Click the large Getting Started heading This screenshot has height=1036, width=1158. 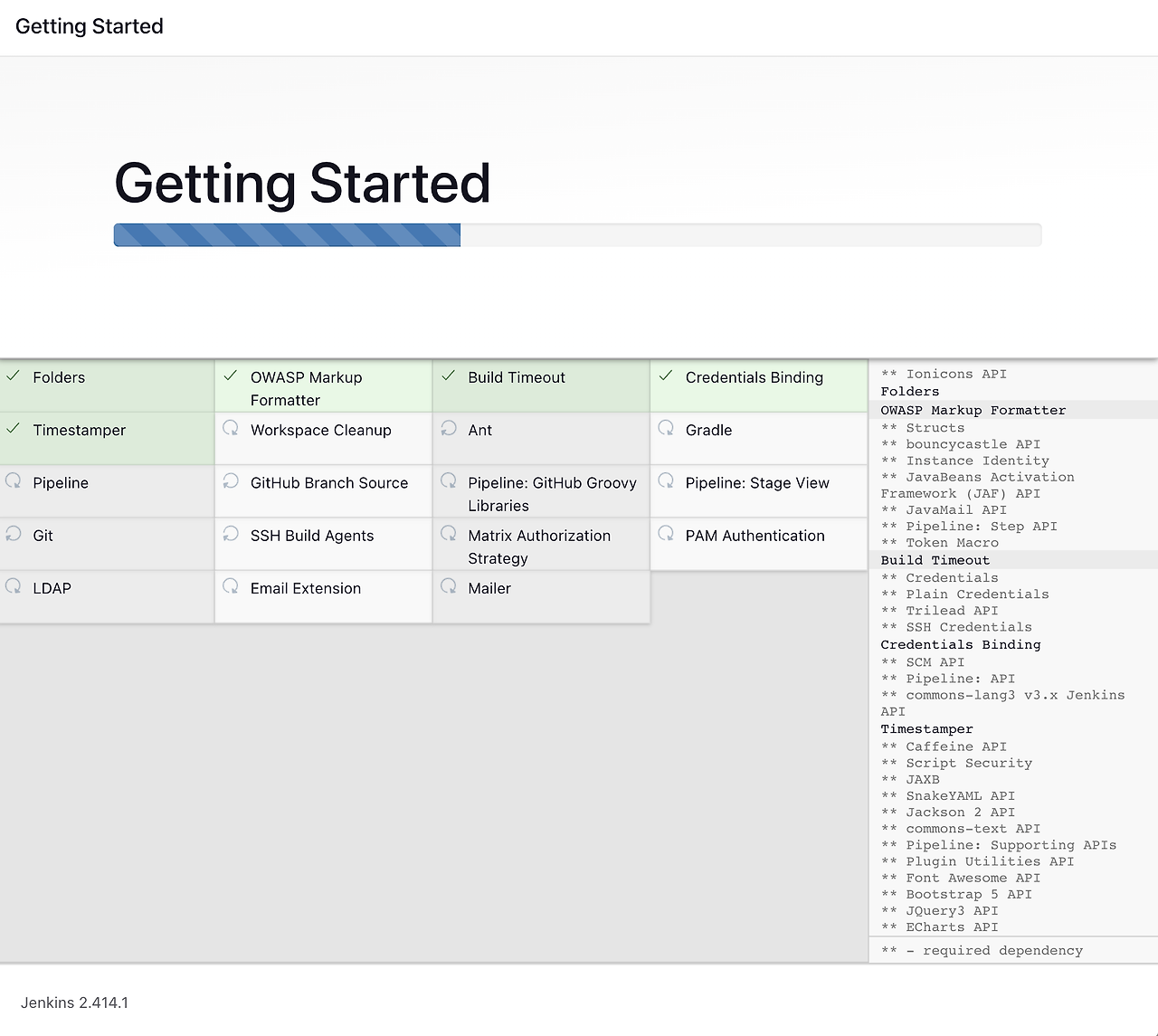click(x=302, y=184)
